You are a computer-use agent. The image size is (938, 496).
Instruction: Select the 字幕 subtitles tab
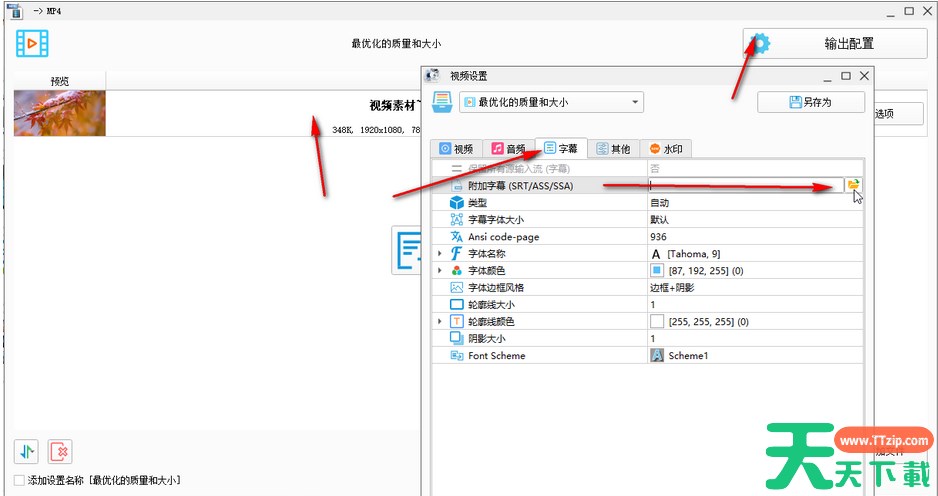point(561,148)
